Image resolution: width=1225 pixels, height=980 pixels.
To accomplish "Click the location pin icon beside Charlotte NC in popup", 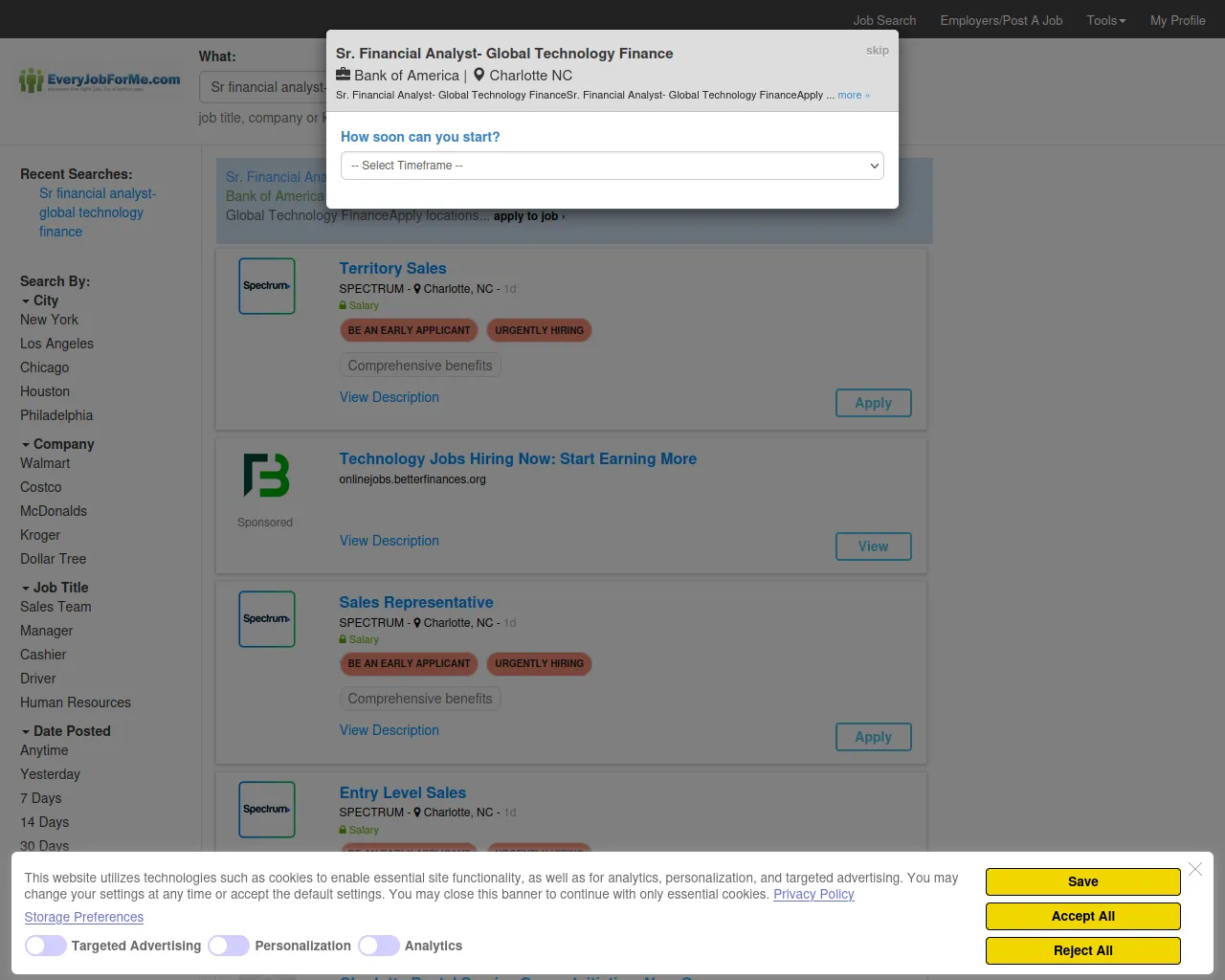I will click(x=479, y=75).
